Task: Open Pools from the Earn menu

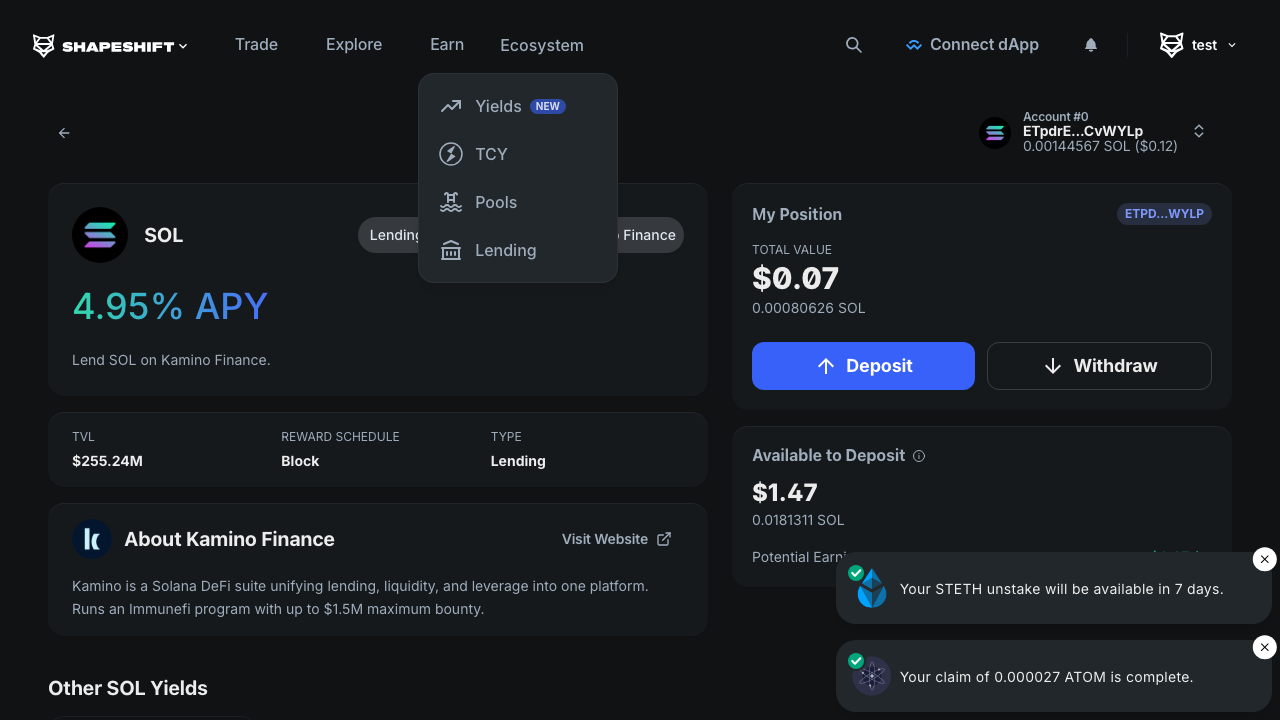Action: [x=496, y=202]
